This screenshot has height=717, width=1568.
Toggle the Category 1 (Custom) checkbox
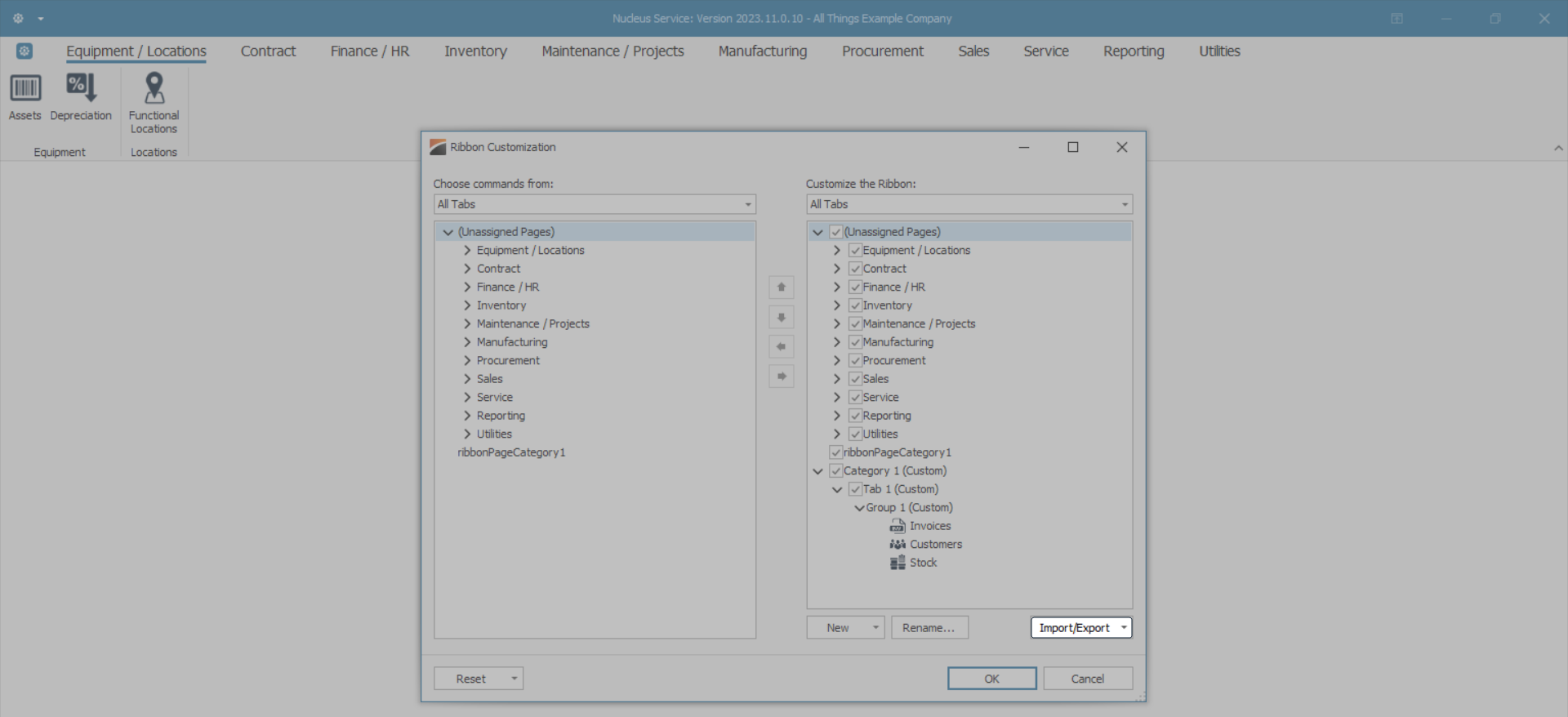pos(835,471)
